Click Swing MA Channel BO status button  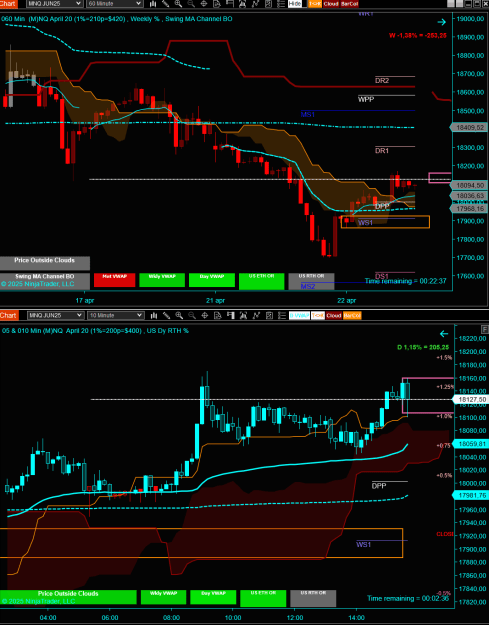pyautogui.click(x=45, y=280)
